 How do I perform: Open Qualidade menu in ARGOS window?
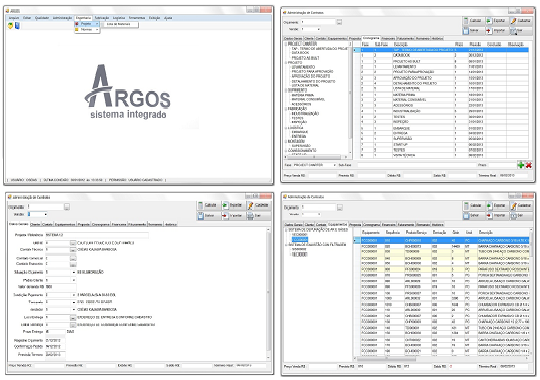(x=42, y=18)
